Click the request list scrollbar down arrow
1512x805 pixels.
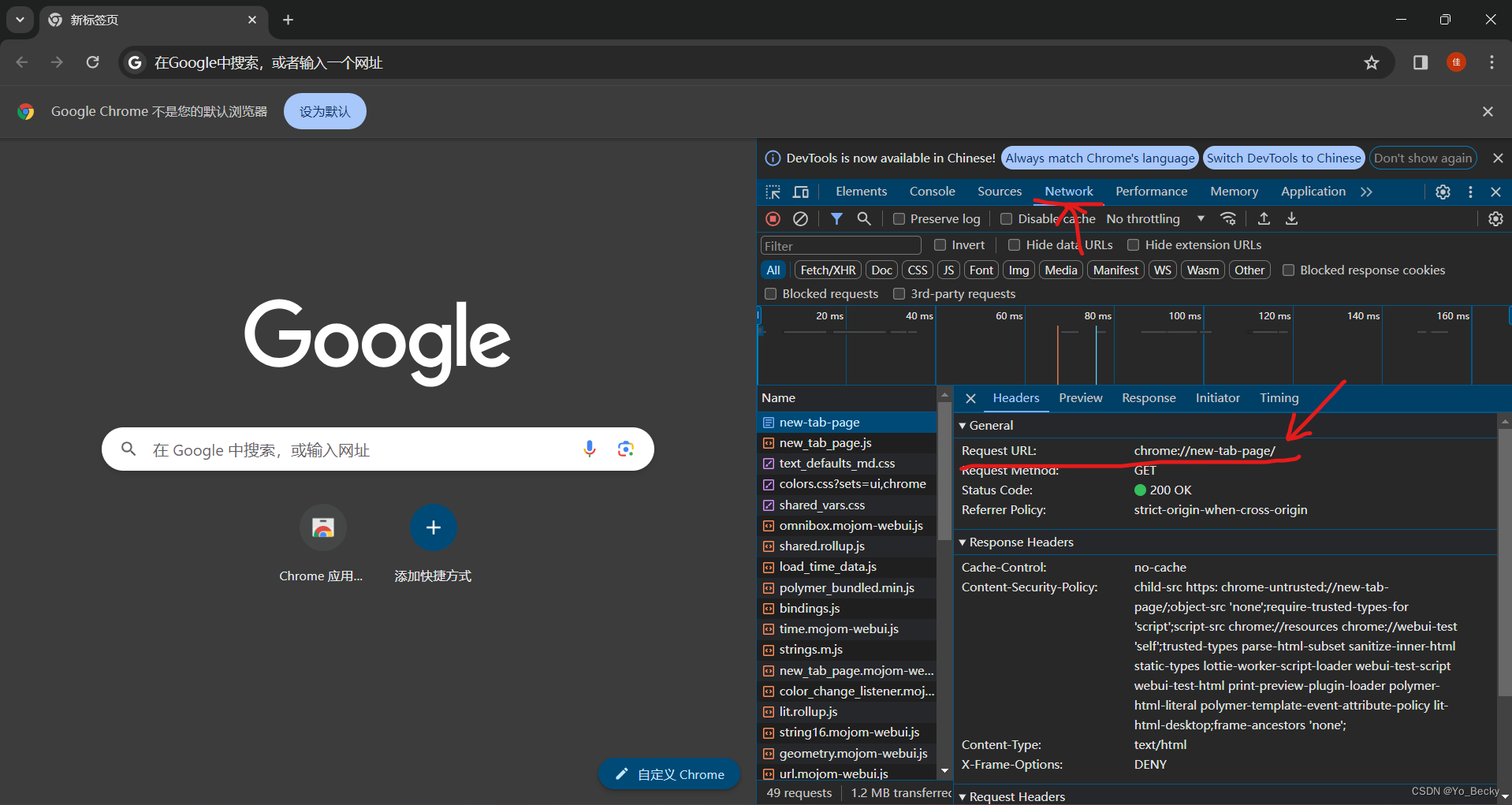(x=944, y=771)
